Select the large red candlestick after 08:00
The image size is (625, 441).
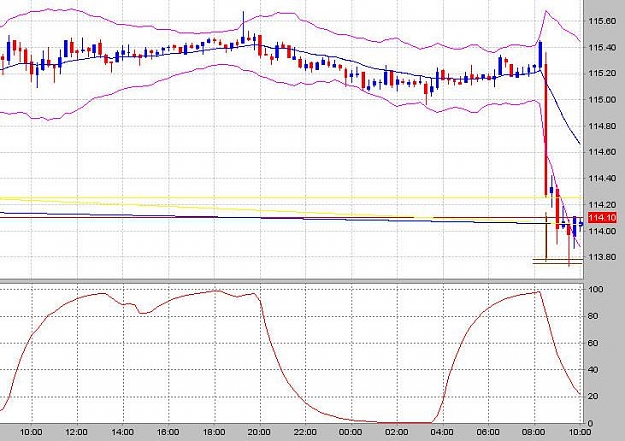coord(546,130)
